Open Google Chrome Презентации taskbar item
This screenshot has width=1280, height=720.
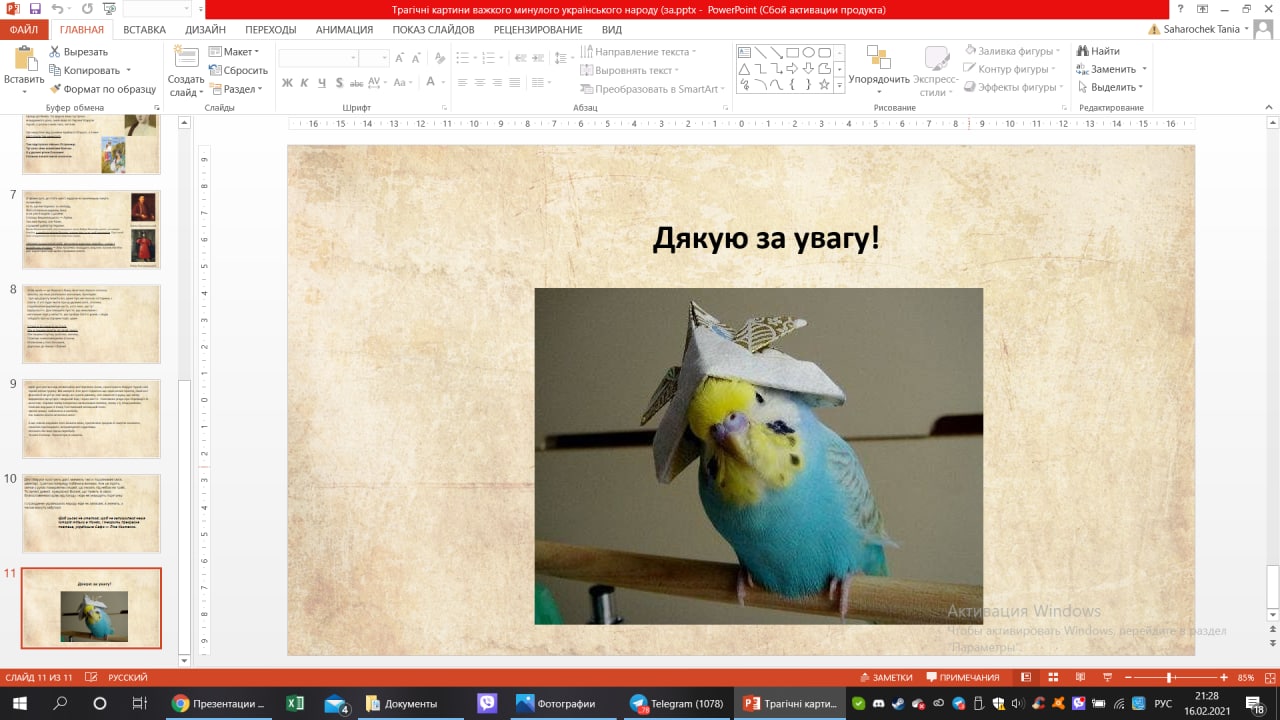tap(218, 703)
